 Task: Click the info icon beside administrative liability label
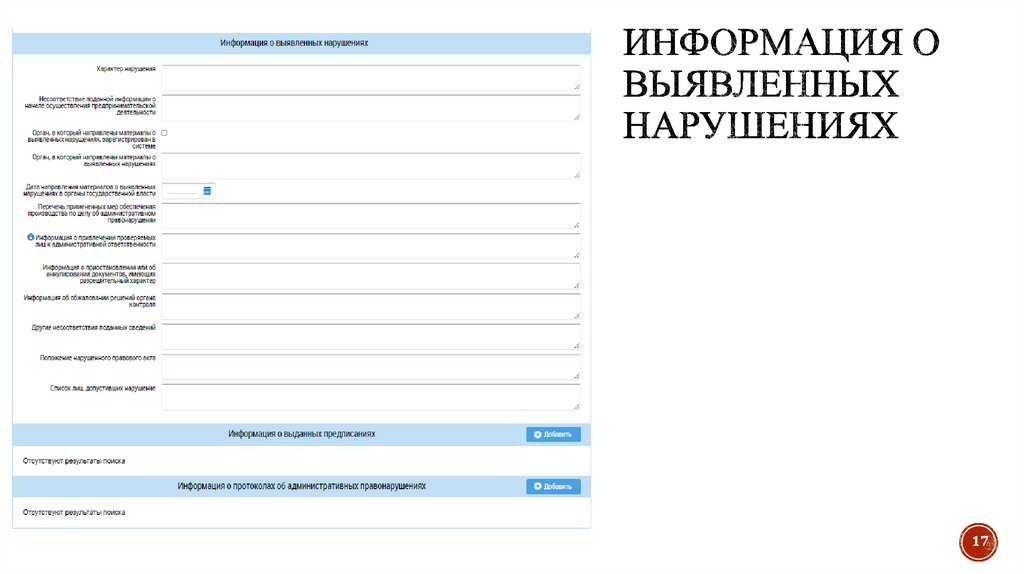(31, 237)
